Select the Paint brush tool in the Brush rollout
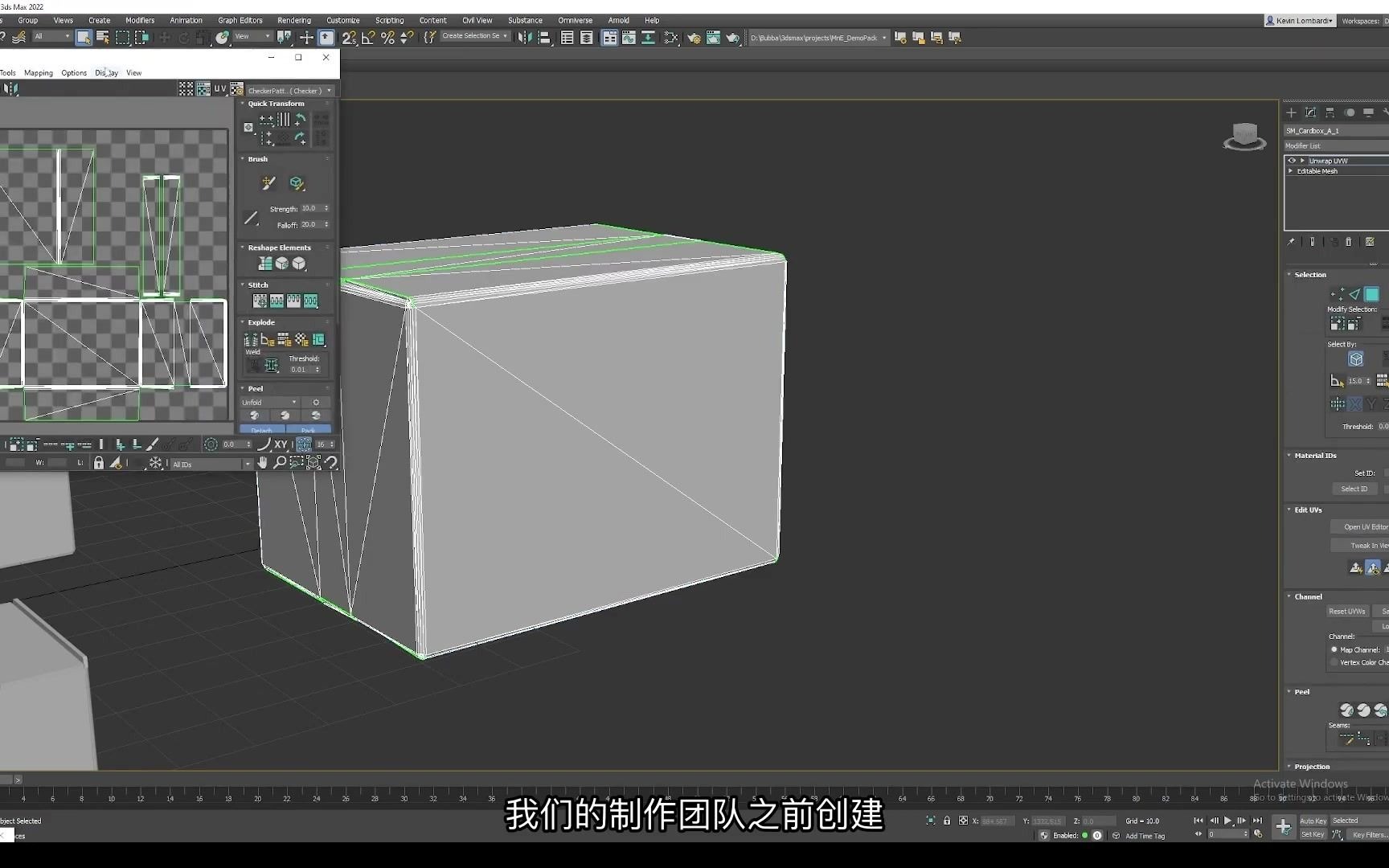 [268, 182]
